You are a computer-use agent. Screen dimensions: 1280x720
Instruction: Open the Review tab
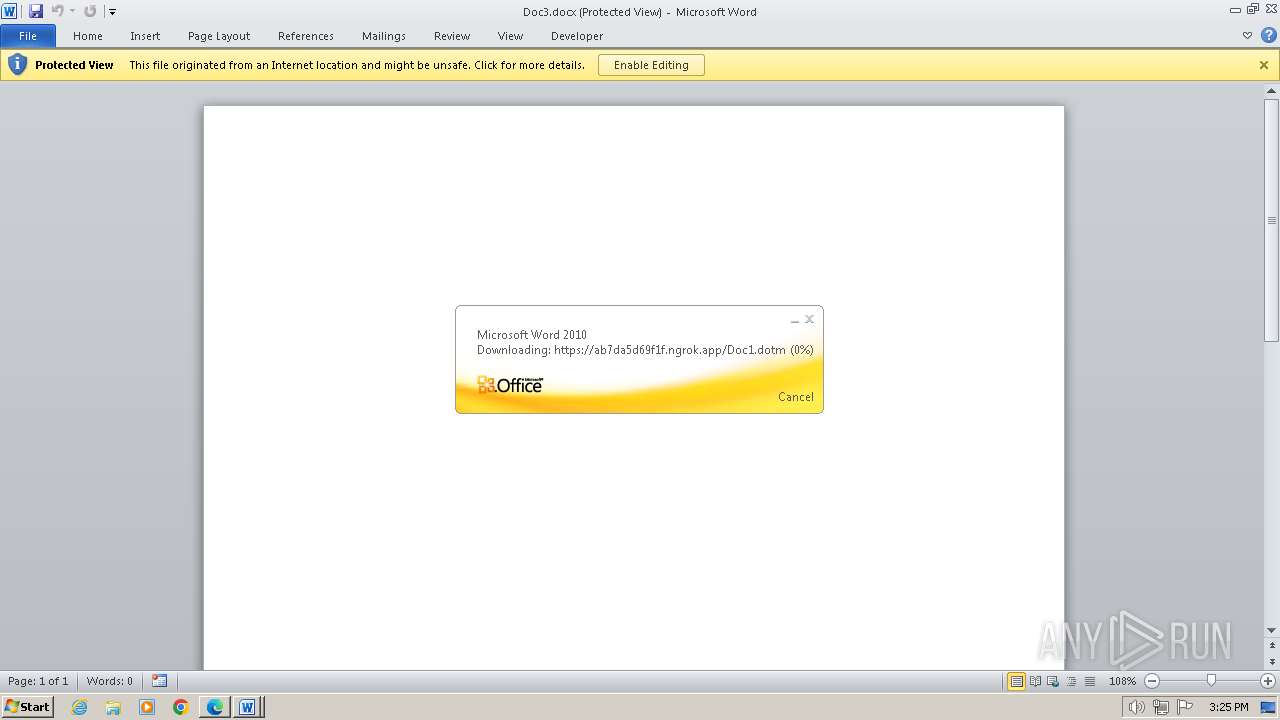(x=452, y=36)
